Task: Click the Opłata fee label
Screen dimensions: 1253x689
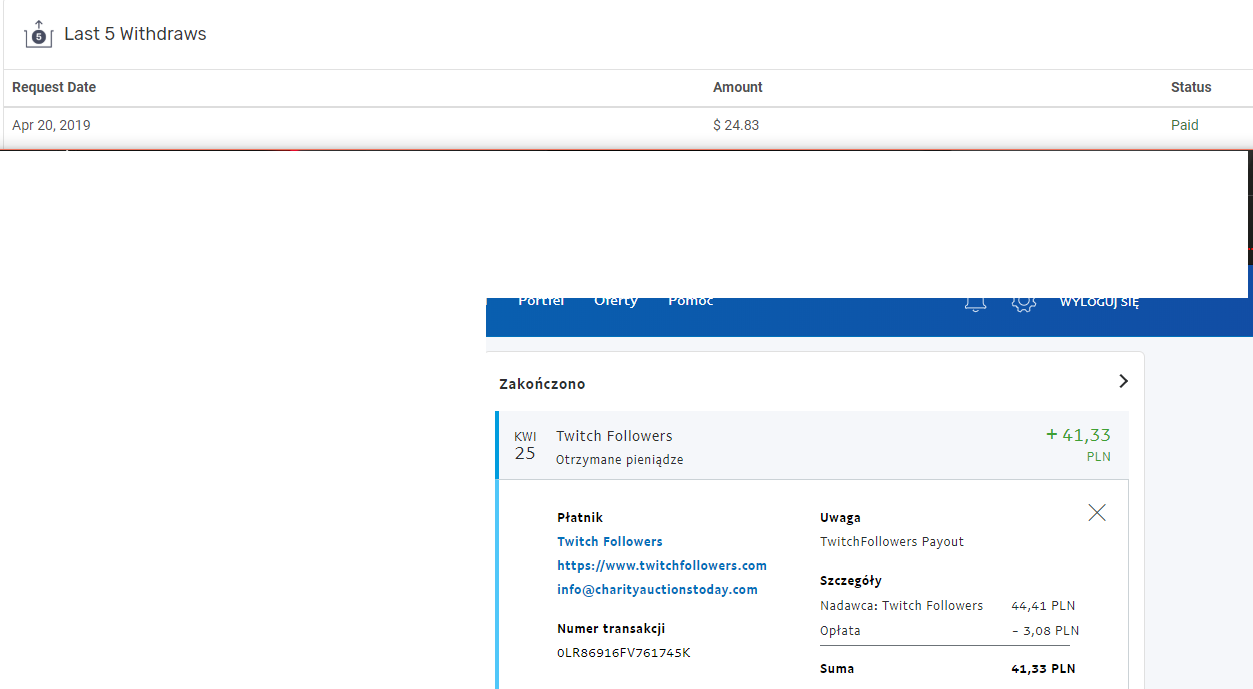Action: (840, 630)
